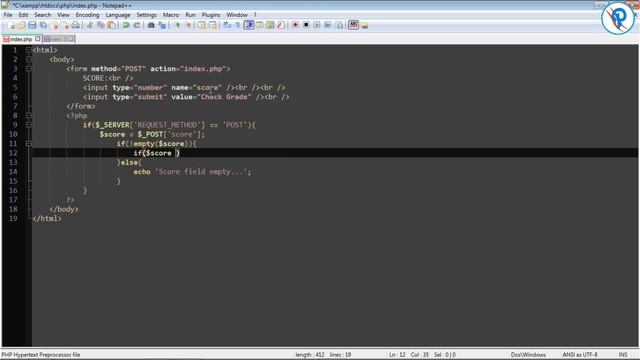
Task: Save the file with the Save icon
Action: coord(32,25)
